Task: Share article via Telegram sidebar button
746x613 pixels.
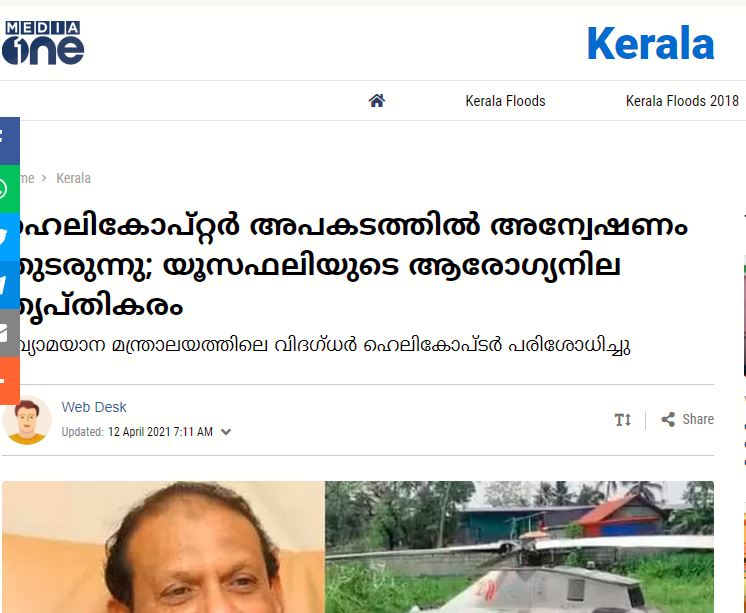Action: 10,285
